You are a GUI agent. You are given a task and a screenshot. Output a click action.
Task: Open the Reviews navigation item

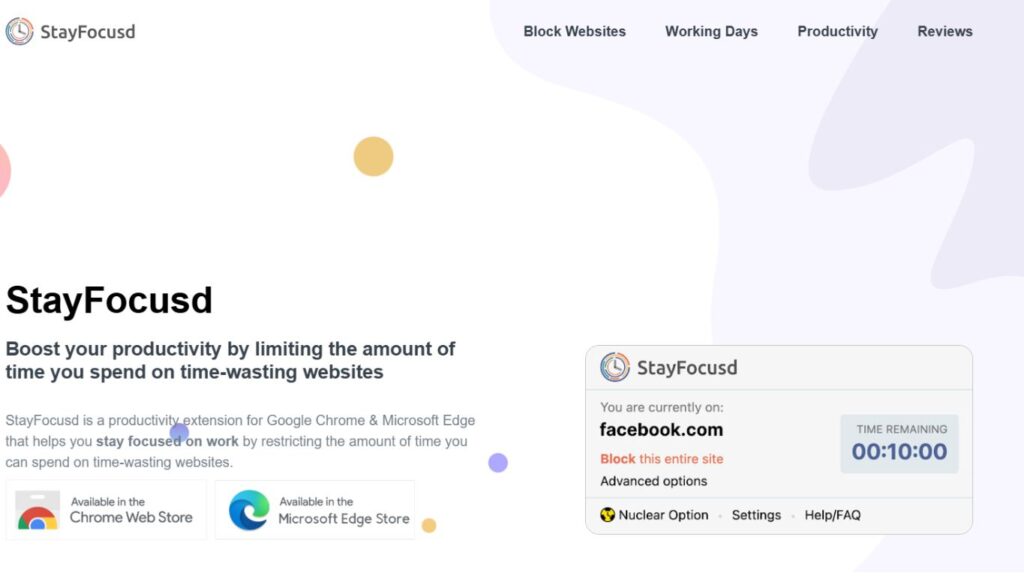point(944,31)
